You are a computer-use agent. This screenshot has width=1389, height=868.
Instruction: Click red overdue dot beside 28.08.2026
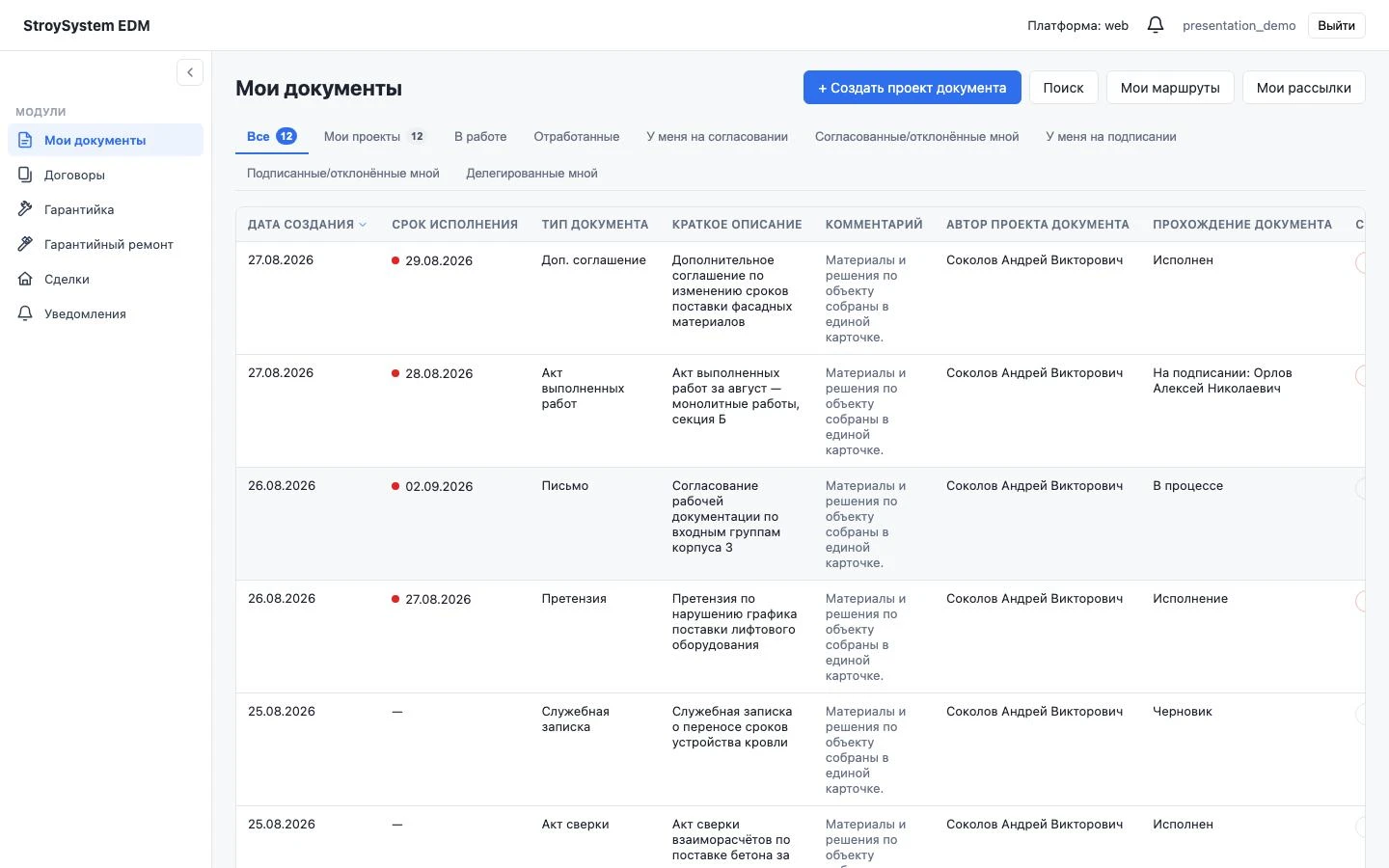point(395,373)
